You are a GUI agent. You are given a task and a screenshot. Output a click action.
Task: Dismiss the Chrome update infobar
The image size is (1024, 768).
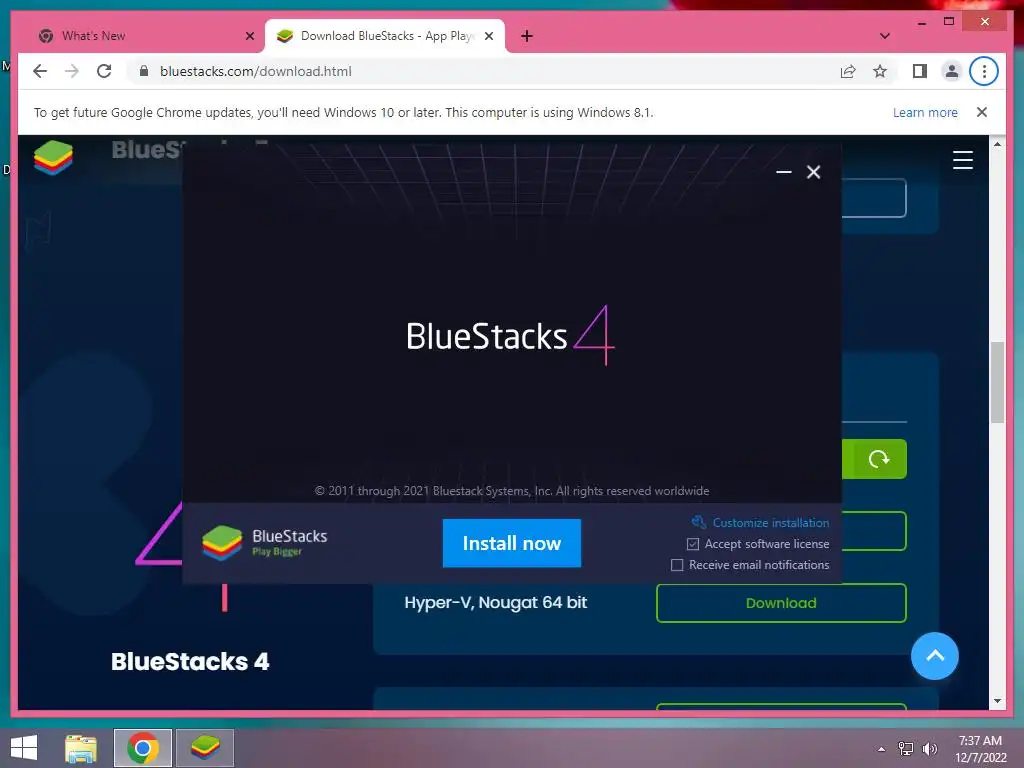pyautogui.click(x=982, y=112)
